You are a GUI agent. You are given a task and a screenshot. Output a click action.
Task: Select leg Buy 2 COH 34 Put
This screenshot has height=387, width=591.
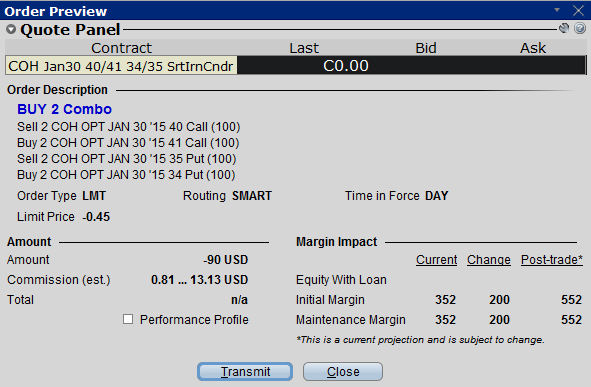126,175
